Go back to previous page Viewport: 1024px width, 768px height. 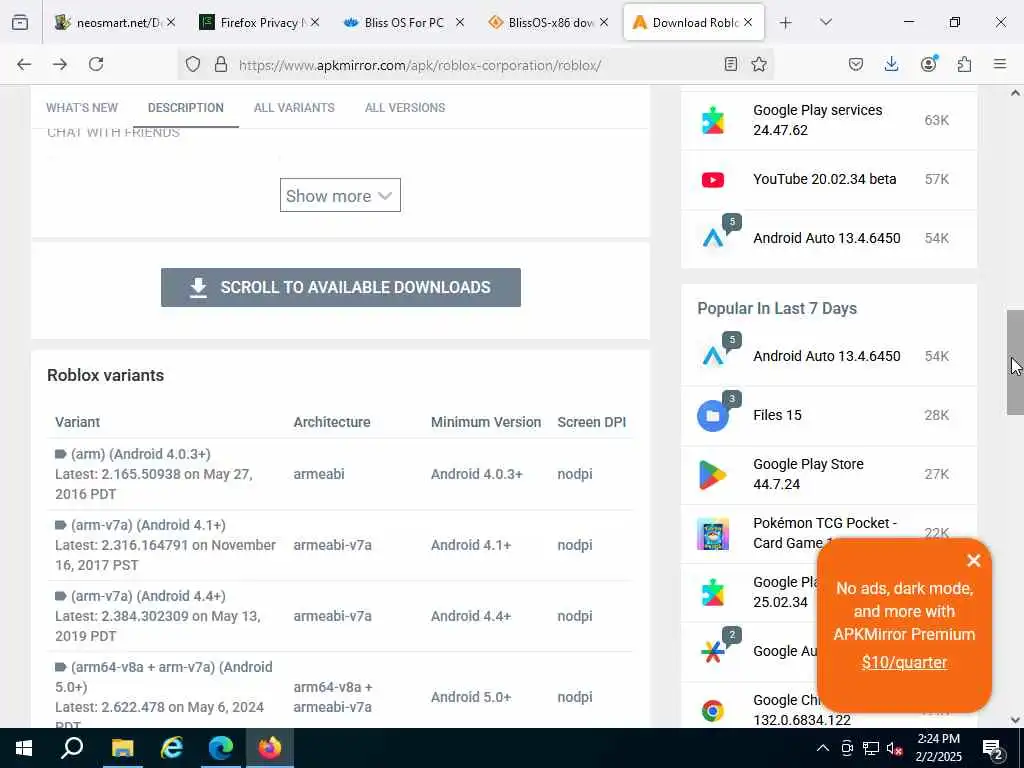[x=24, y=64]
